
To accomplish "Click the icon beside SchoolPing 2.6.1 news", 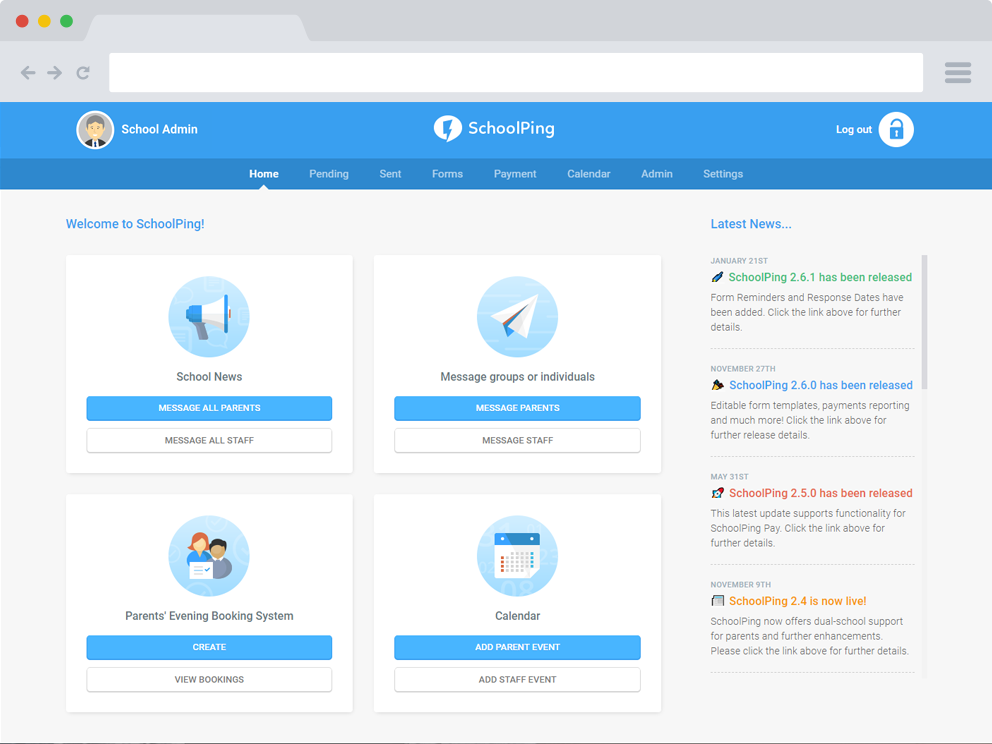I will pyautogui.click(x=717, y=277).
